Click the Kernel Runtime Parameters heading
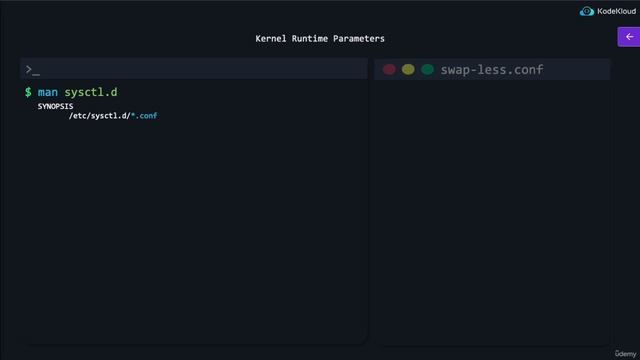Image resolution: width=640 pixels, height=360 pixels. [320, 38]
